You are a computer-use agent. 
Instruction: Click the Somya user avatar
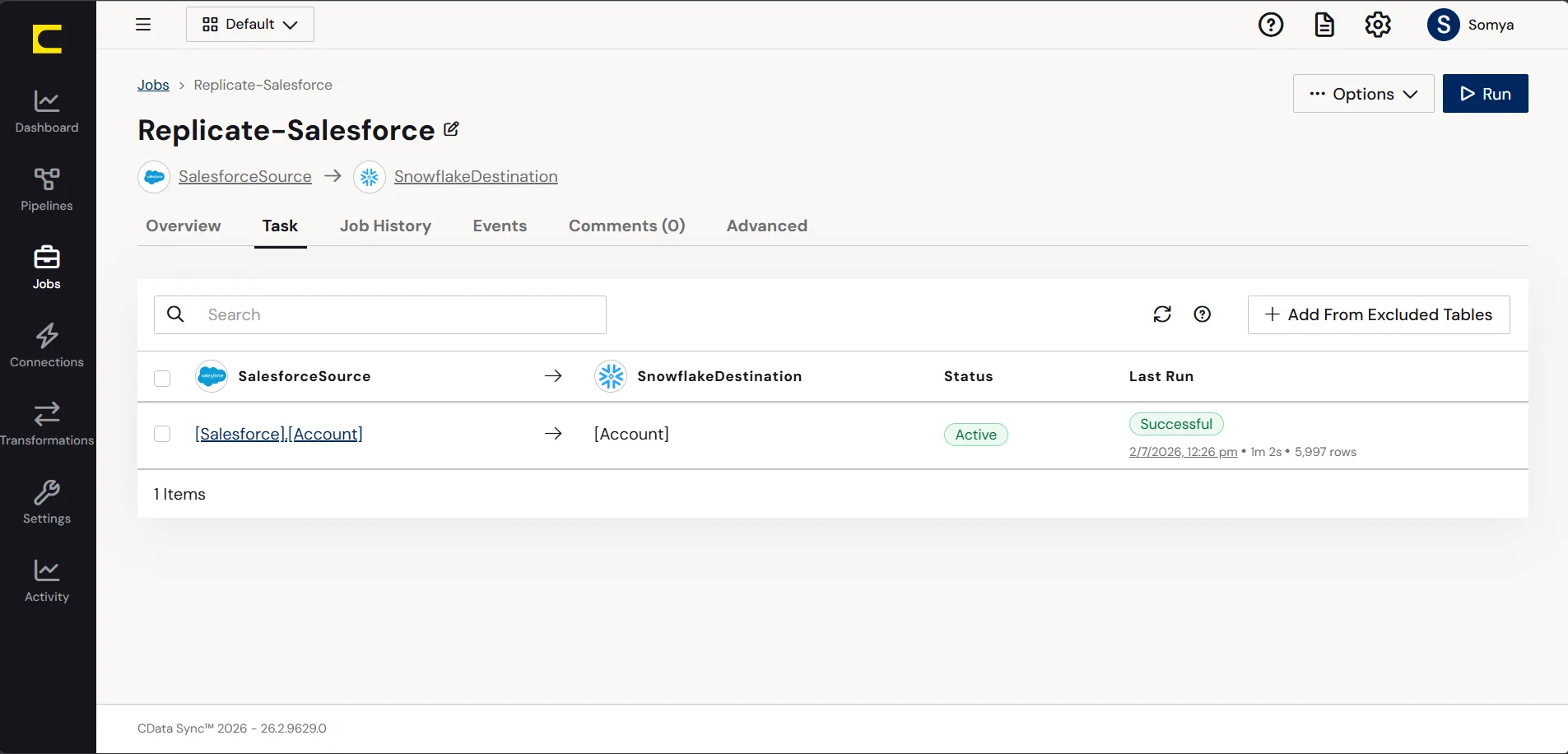(1444, 25)
